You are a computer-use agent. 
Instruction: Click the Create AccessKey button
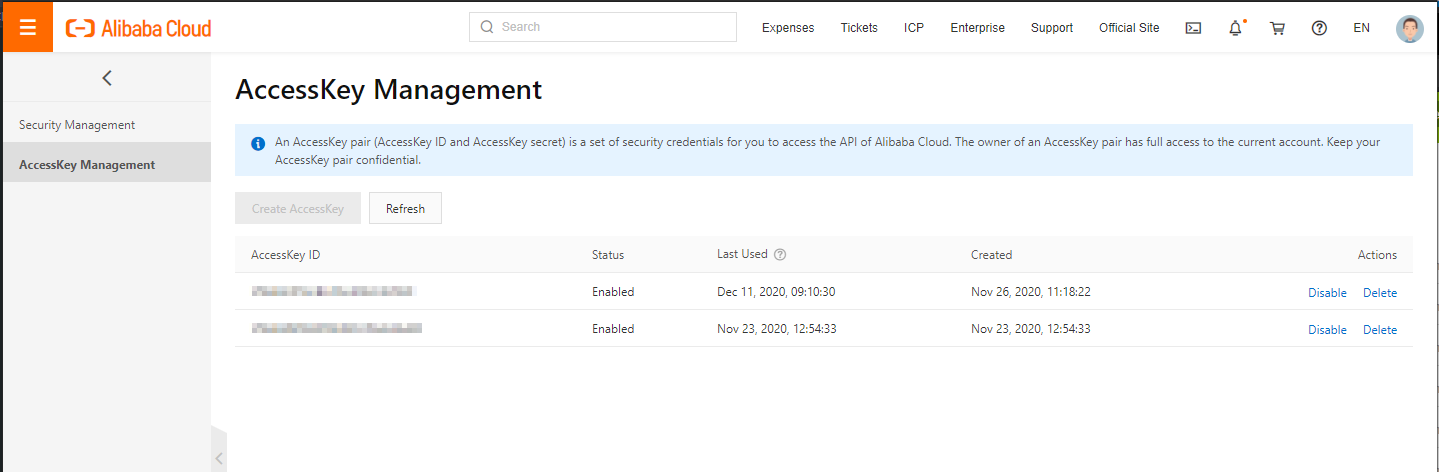coord(298,209)
